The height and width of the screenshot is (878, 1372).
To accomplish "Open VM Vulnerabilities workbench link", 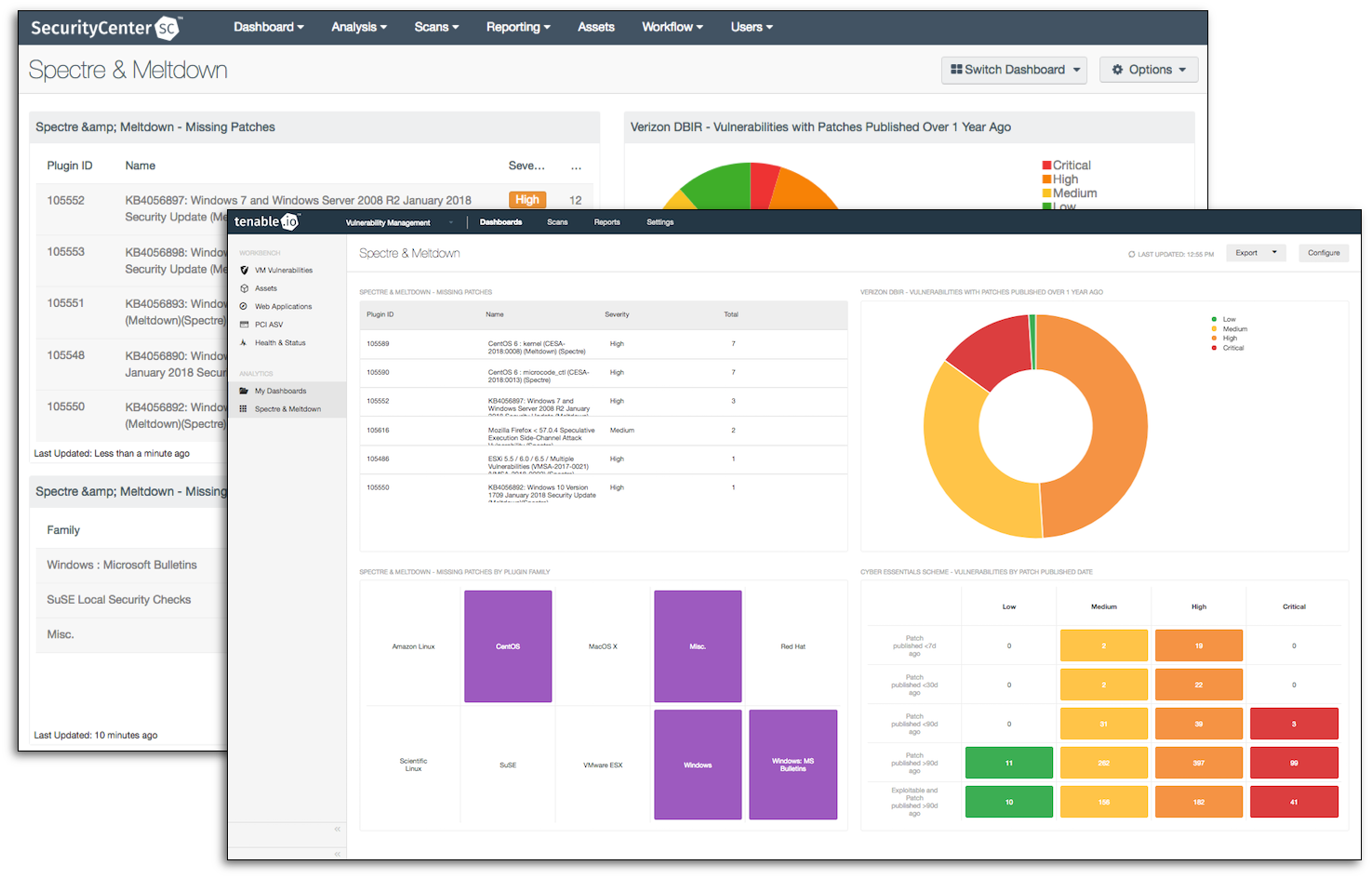I will [284, 271].
